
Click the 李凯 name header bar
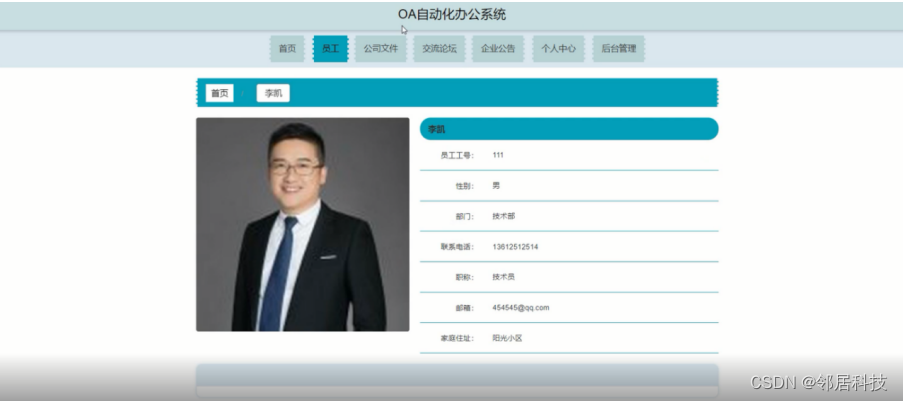pos(569,129)
